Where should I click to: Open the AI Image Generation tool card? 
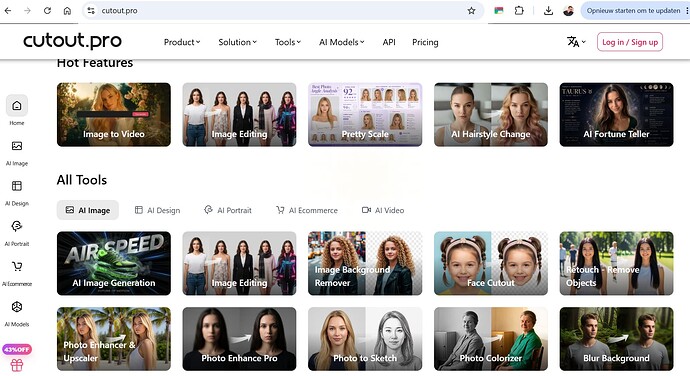point(114,263)
